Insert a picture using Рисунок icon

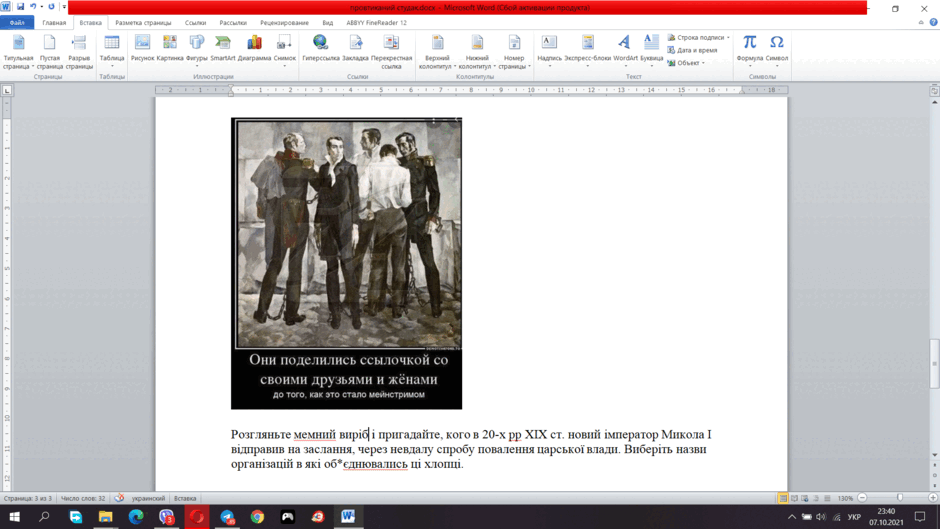coord(142,49)
